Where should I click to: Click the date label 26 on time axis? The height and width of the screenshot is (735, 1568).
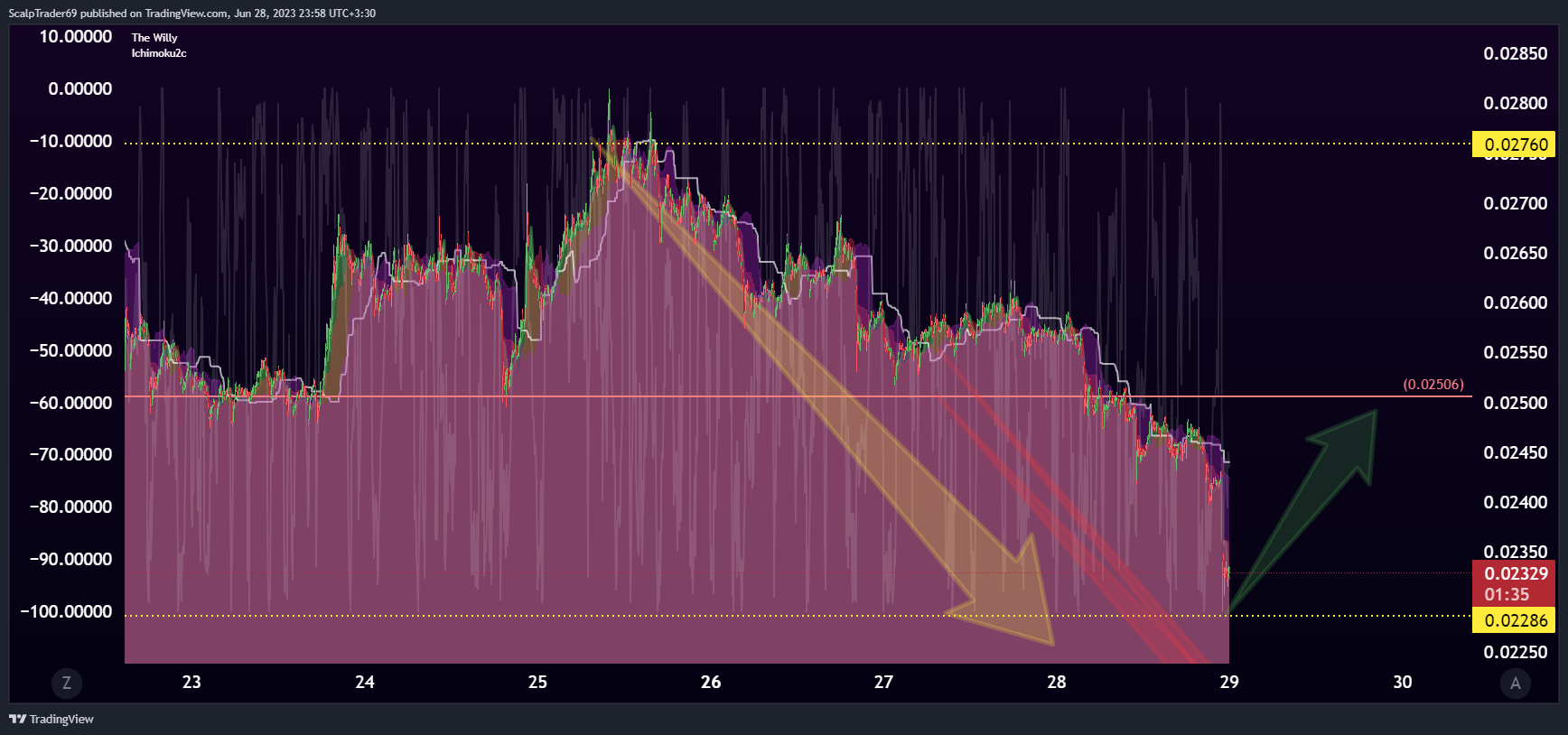tap(711, 683)
